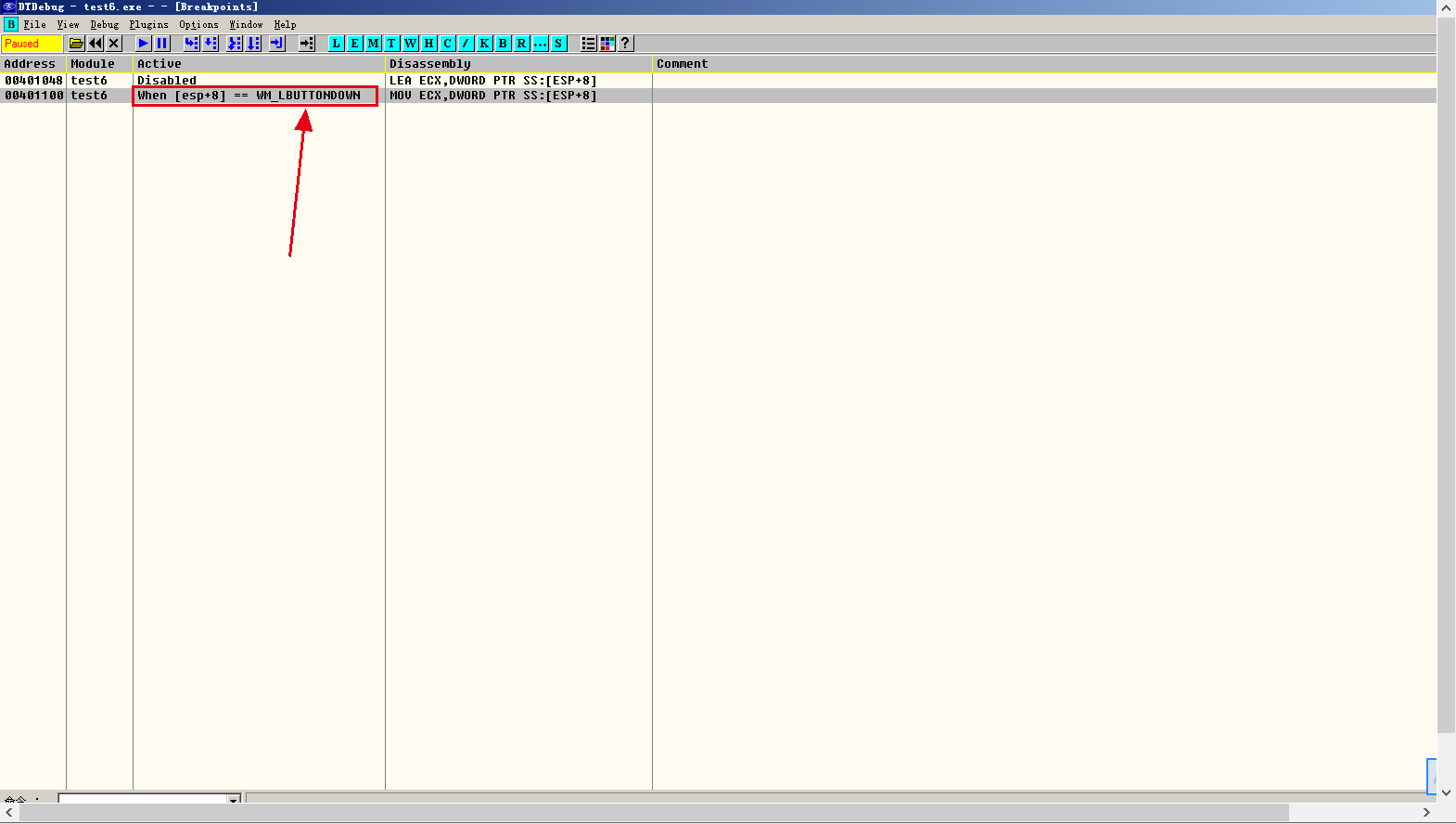Click MOV ECX,DWORD PTR disassembly cell
The width and height of the screenshot is (1456, 824).
(x=493, y=96)
